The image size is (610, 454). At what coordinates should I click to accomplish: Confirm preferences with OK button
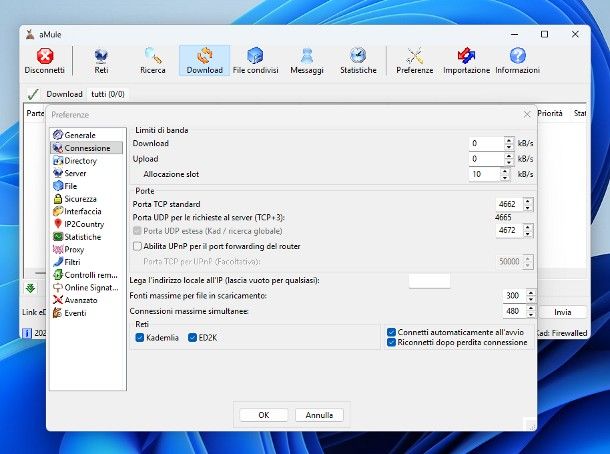[x=264, y=415]
